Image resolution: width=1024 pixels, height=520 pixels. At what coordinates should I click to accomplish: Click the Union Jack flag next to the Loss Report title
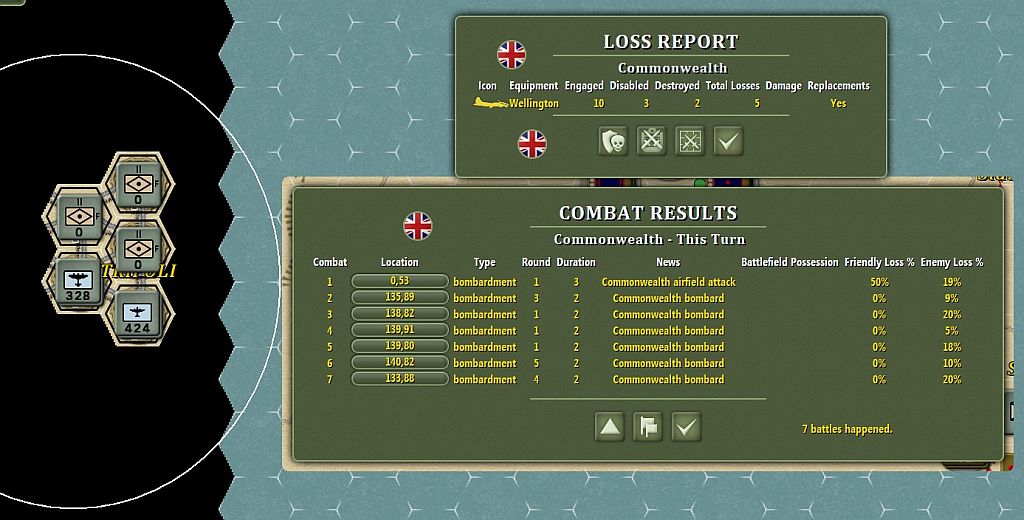[x=511, y=54]
